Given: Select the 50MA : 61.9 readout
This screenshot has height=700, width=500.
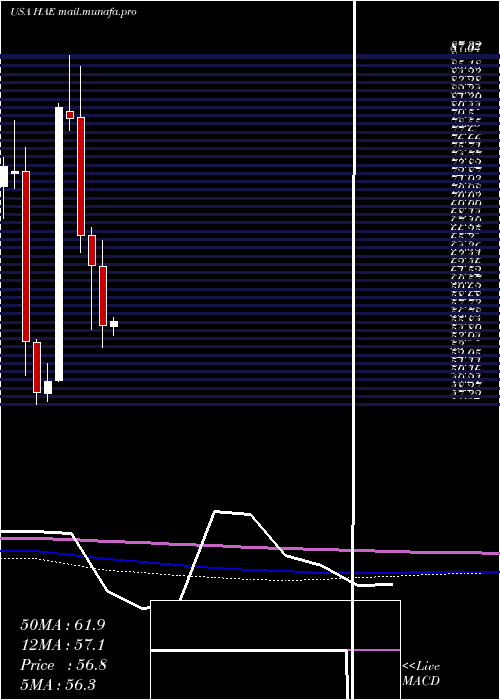Looking at the screenshot, I should pos(63,625).
